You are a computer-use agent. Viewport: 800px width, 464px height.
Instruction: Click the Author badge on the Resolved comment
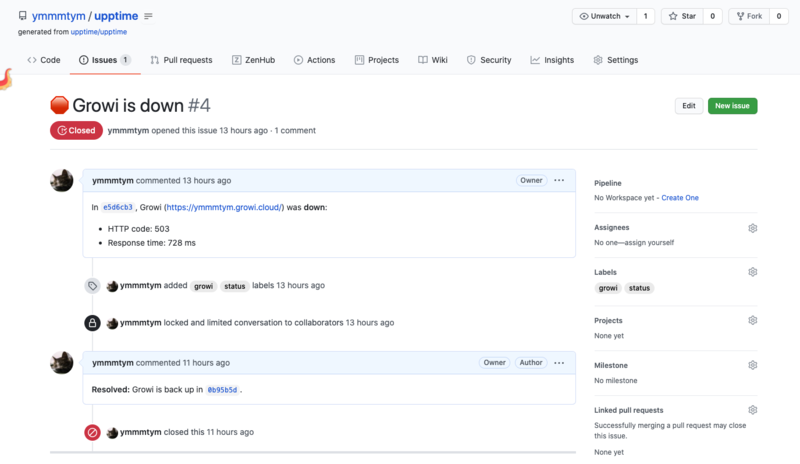pos(531,362)
